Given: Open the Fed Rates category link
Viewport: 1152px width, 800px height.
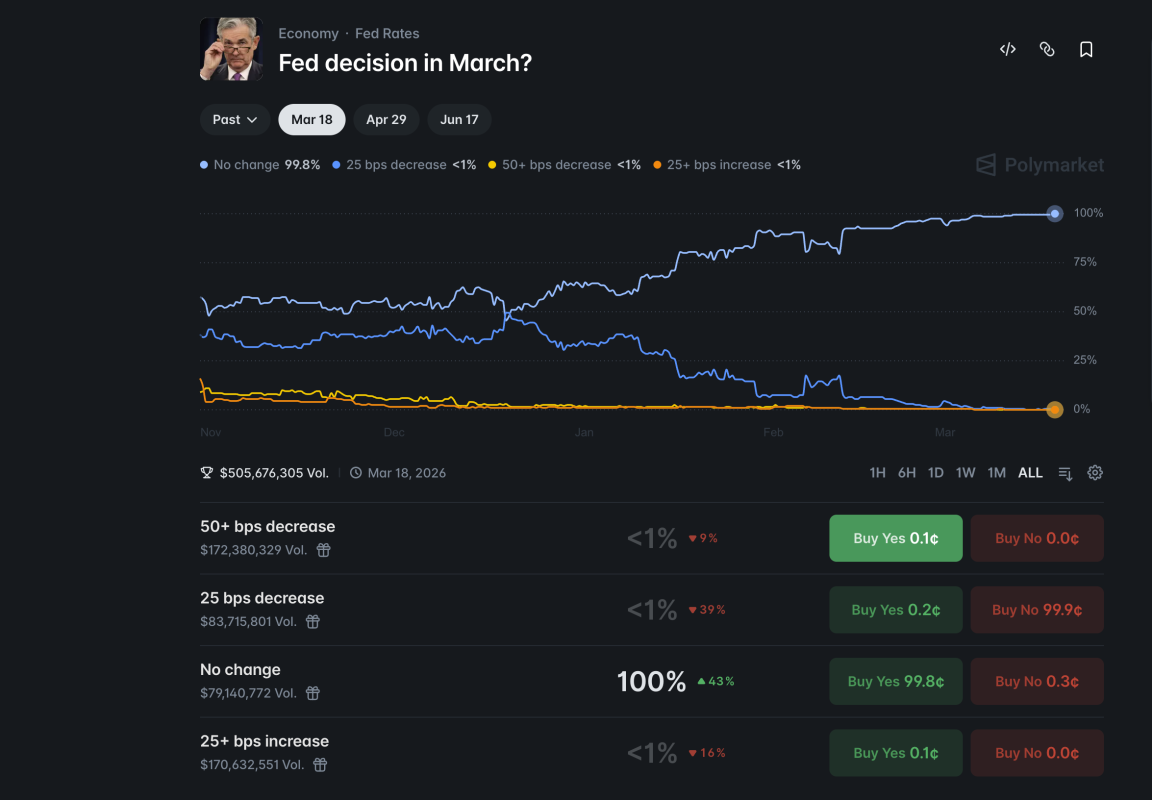Looking at the screenshot, I should click(x=387, y=34).
